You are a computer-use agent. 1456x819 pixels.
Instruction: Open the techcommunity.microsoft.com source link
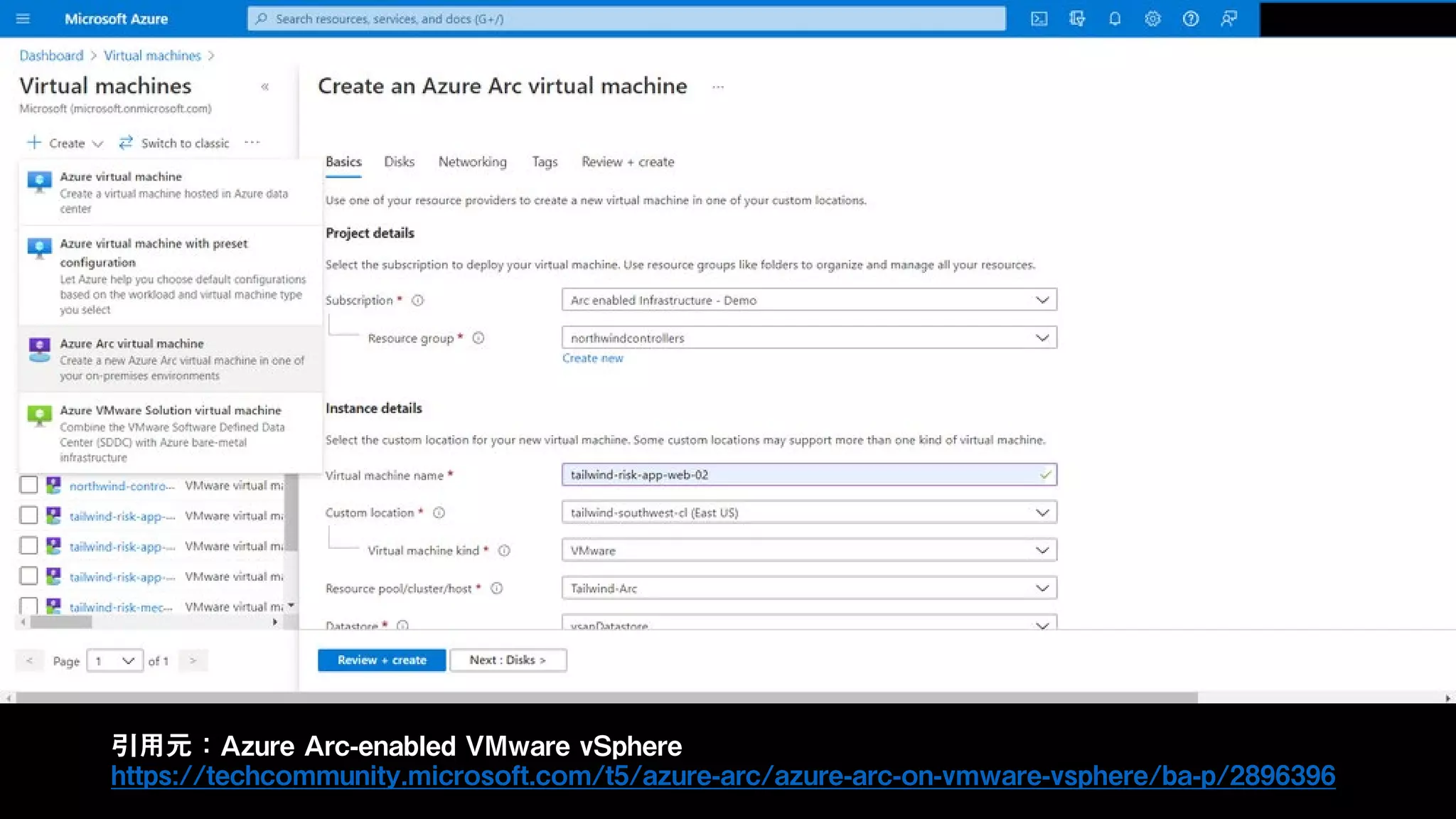[x=723, y=776]
